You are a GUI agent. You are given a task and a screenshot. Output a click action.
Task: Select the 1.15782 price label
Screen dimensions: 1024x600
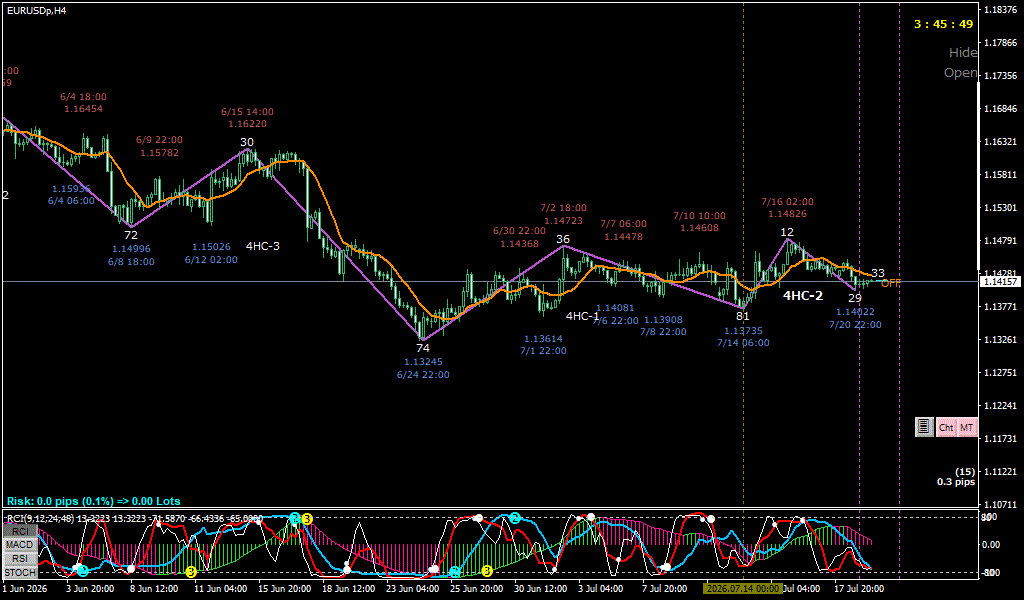tap(159, 153)
